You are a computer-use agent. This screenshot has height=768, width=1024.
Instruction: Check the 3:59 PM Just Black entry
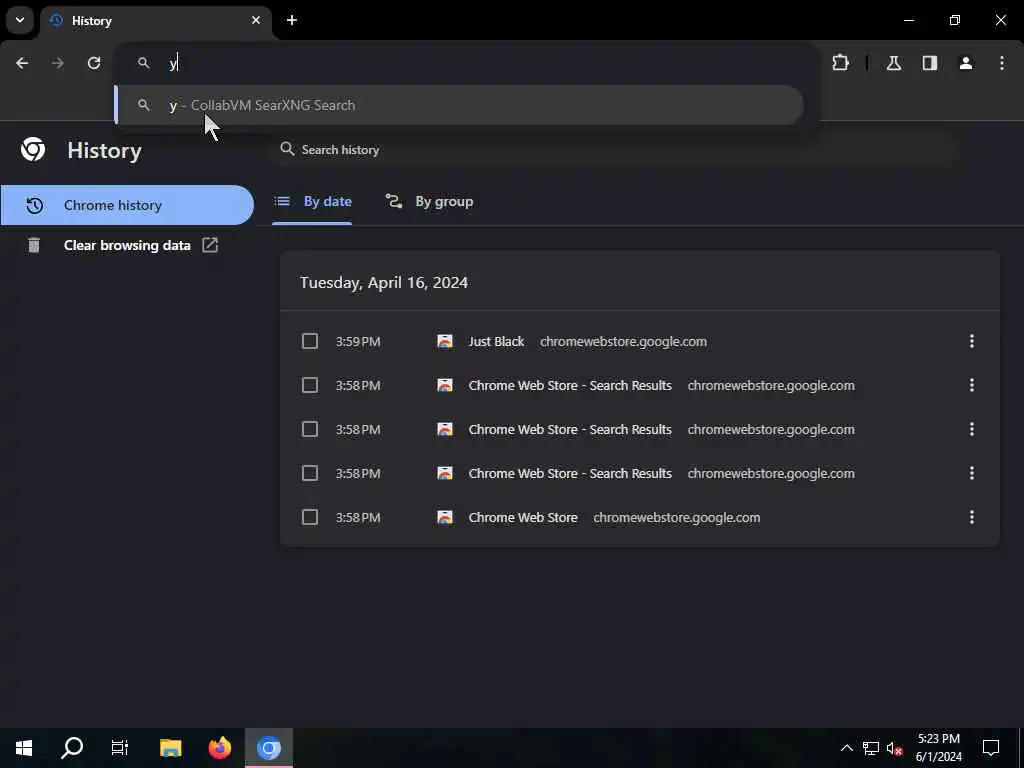(x=310, y=341)
